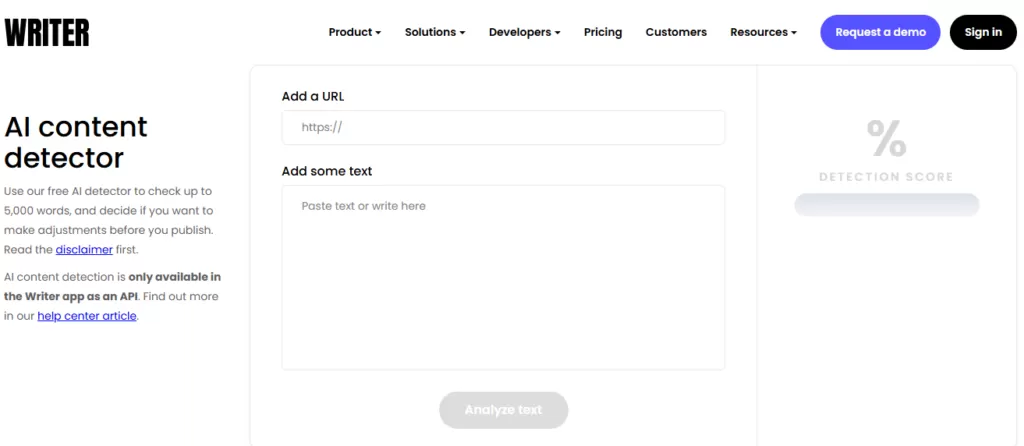This screenshot has height=446, width=1024.
Task: Click the AI content detector heading
Action: pyautogui.click(x=76, y=142)
